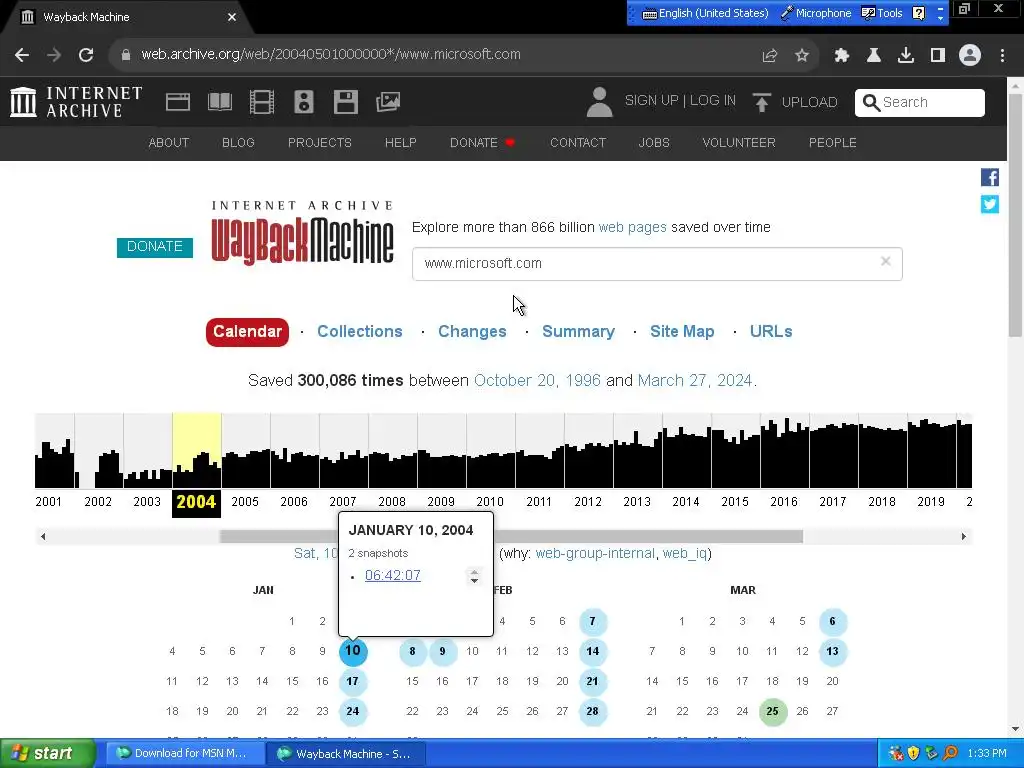This screenshot has width=1024, height=768.
Task: Open Chrome profile avatar
Action: coord(970,55)
